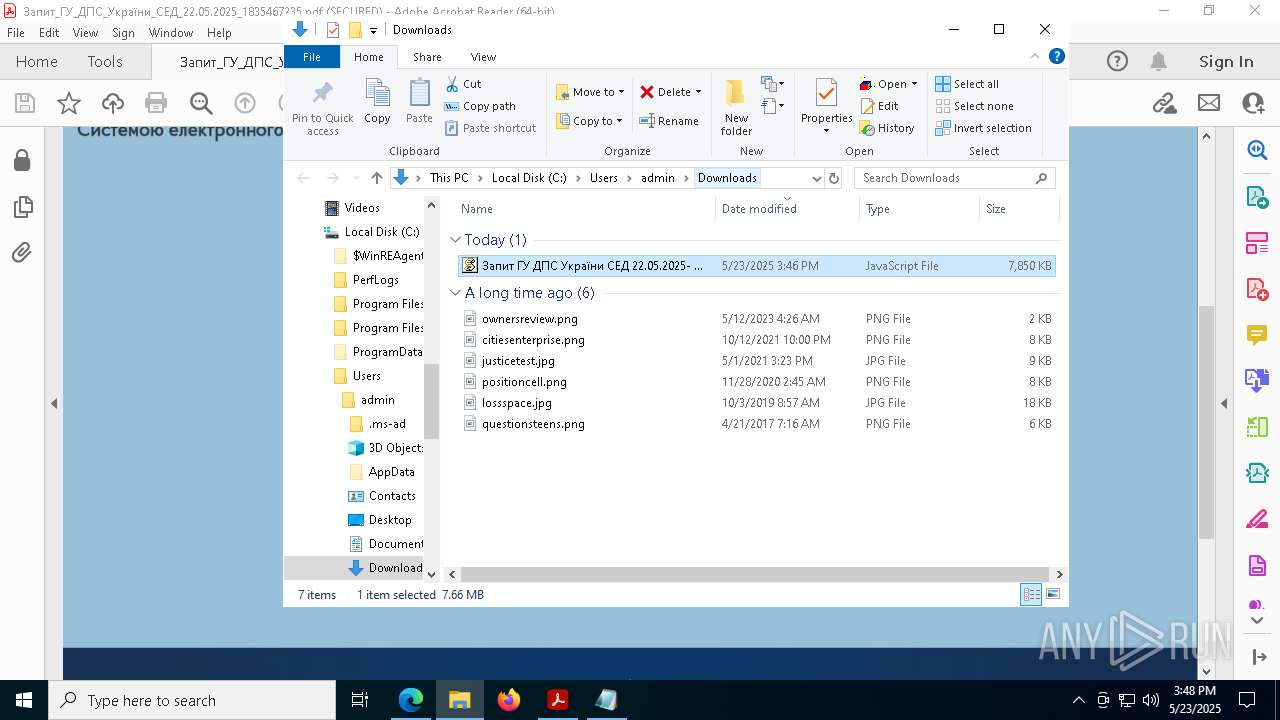Minimize the Explorer ribbon chevron

click(1035, 56)
